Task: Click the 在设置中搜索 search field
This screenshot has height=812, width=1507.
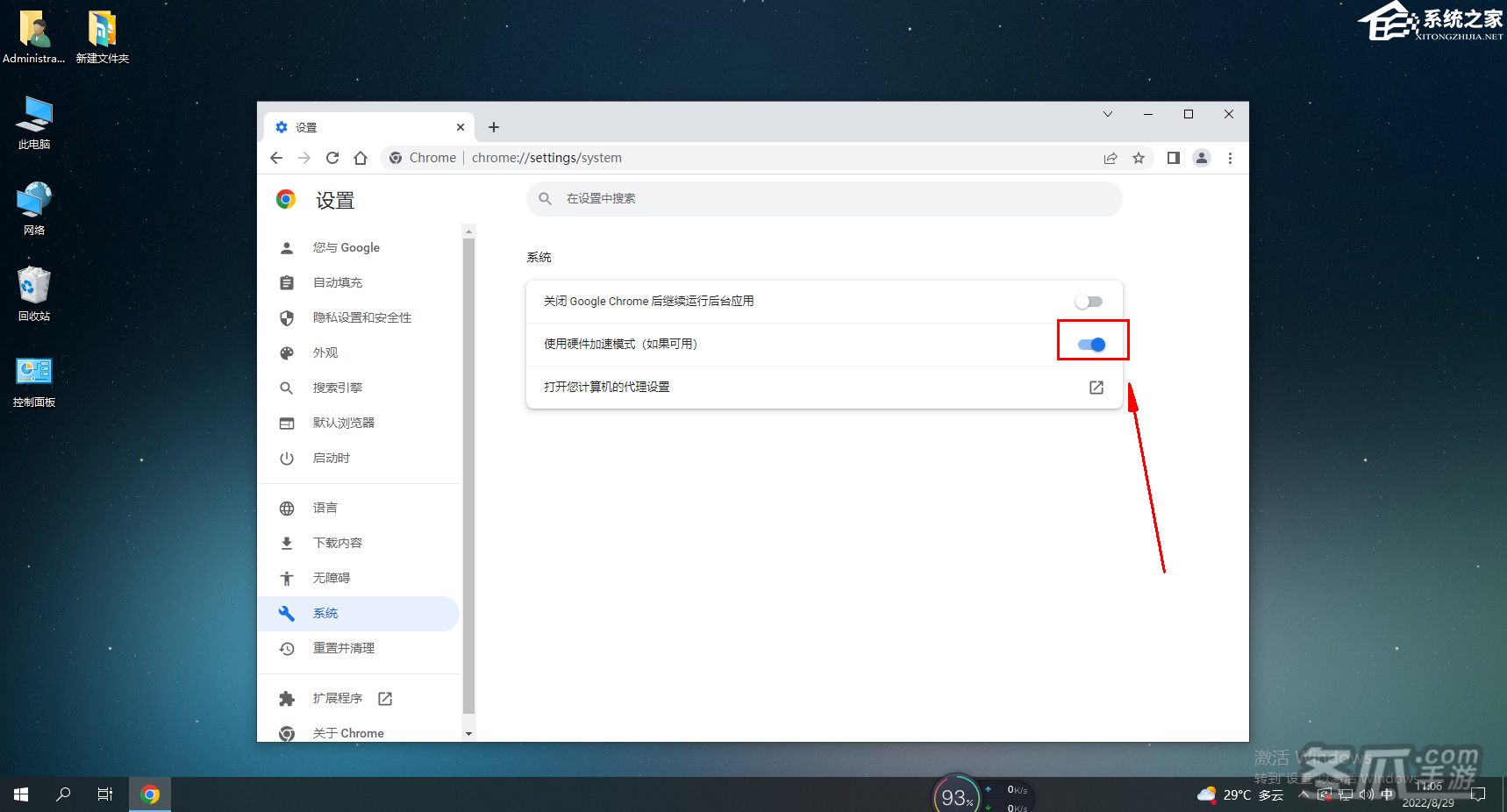Action: [825, 199]
